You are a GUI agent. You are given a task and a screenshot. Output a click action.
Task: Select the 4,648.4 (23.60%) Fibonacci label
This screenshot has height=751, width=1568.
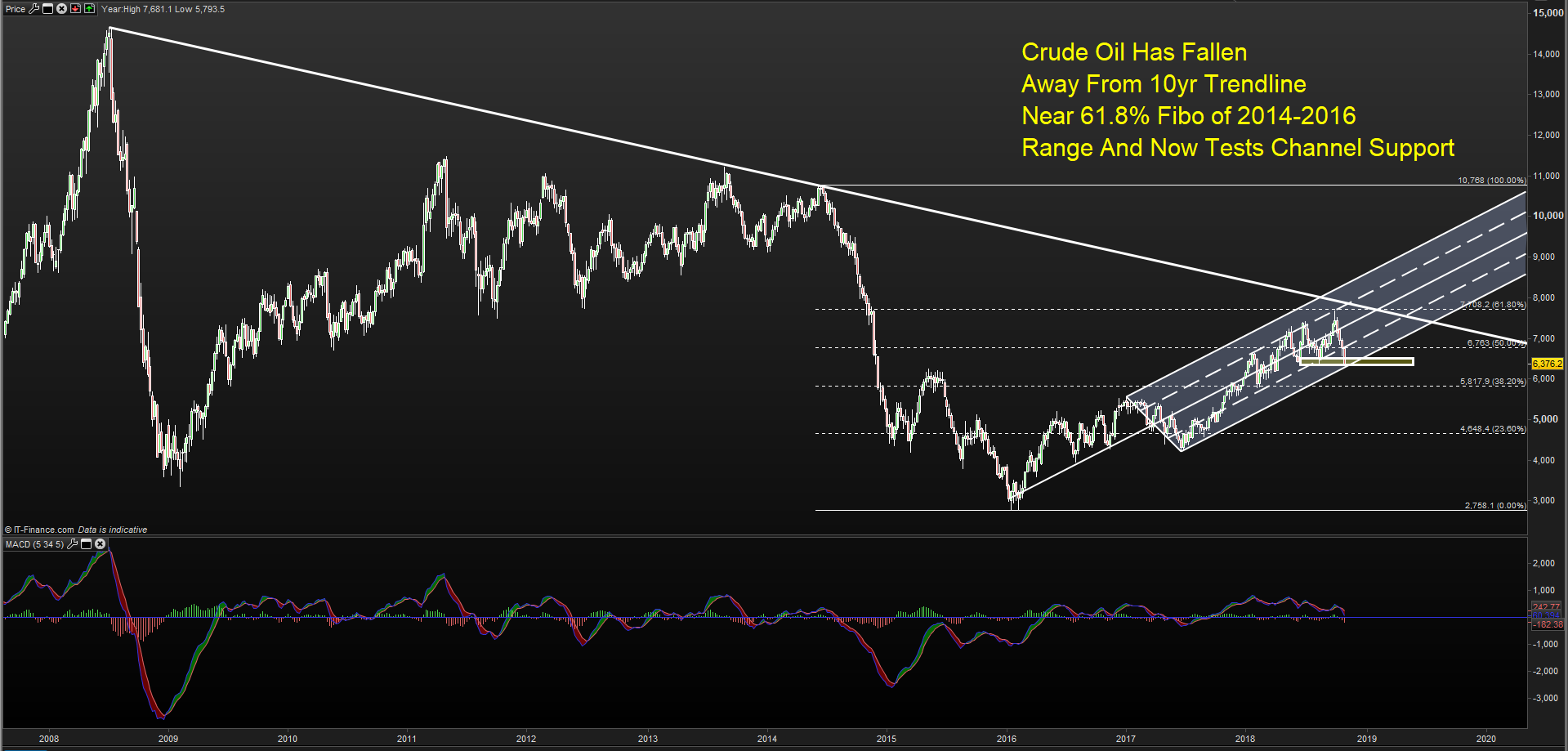(x=1493, y=429)
